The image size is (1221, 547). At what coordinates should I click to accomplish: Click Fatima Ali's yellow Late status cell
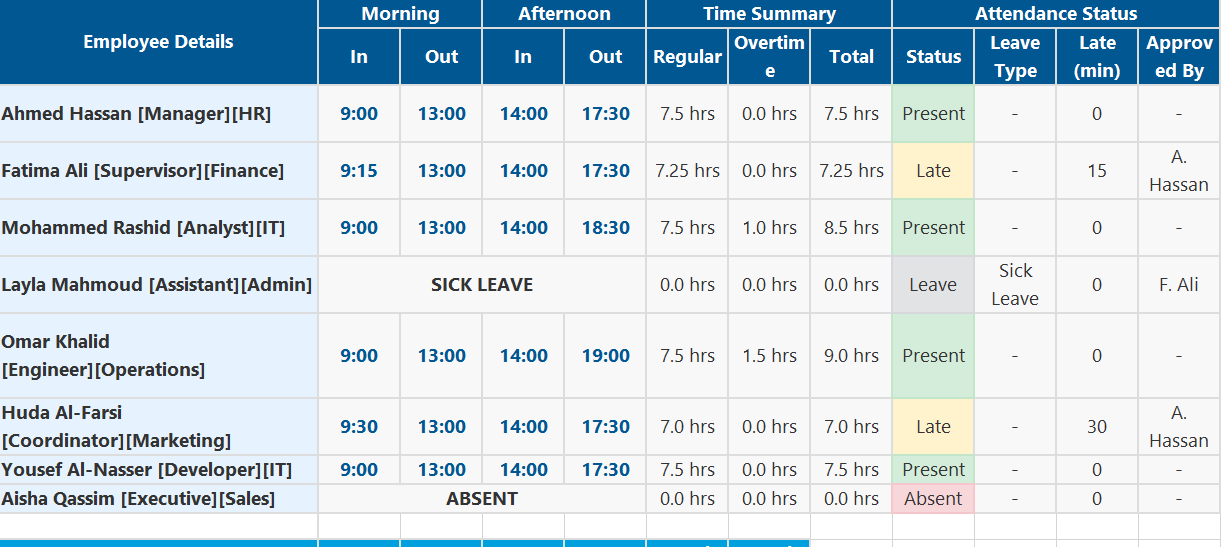click(x=933, y=171)
